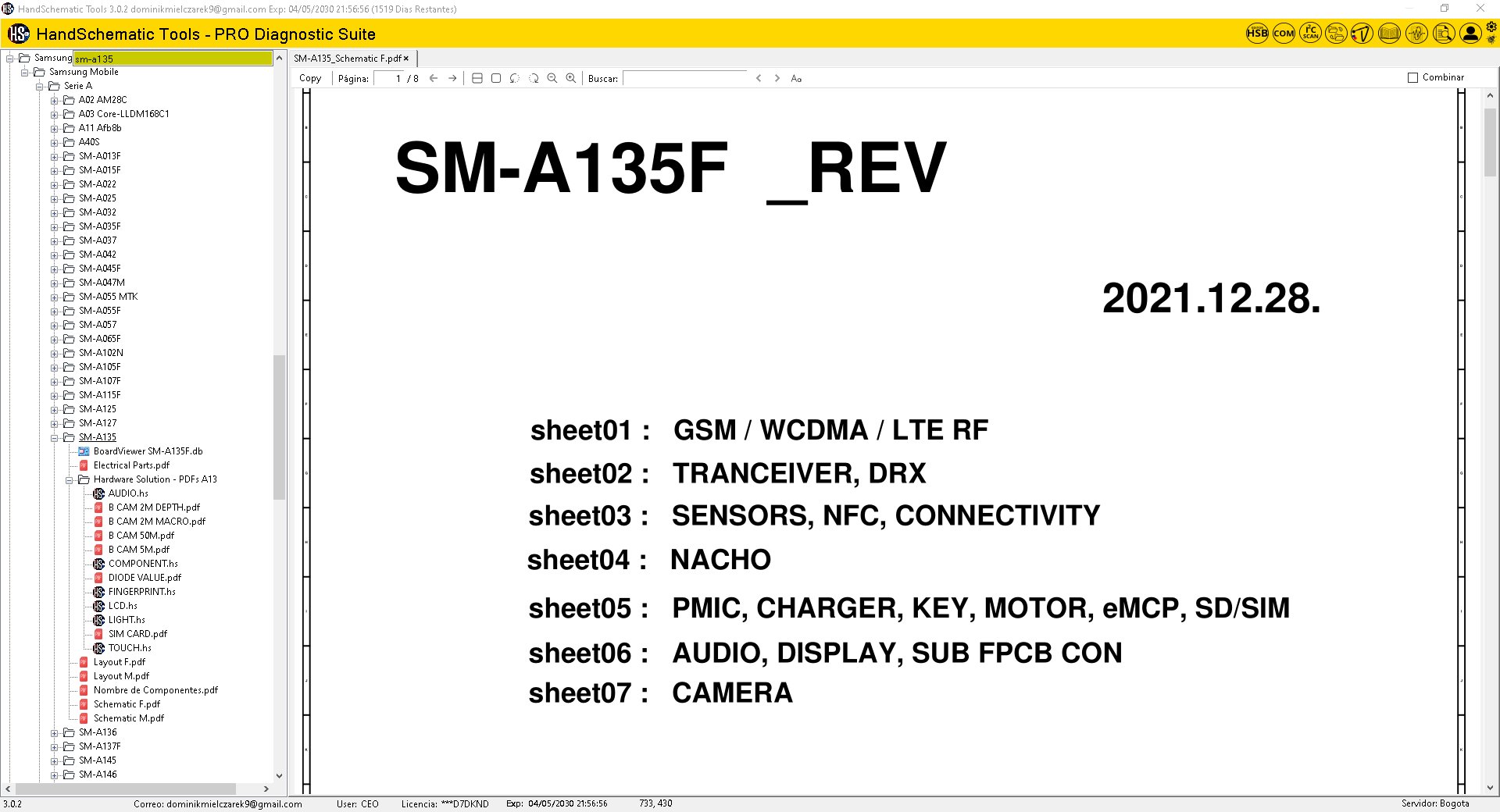
Task: Open the waveform oscilloscope icon
Action: tap(1416, 34)
